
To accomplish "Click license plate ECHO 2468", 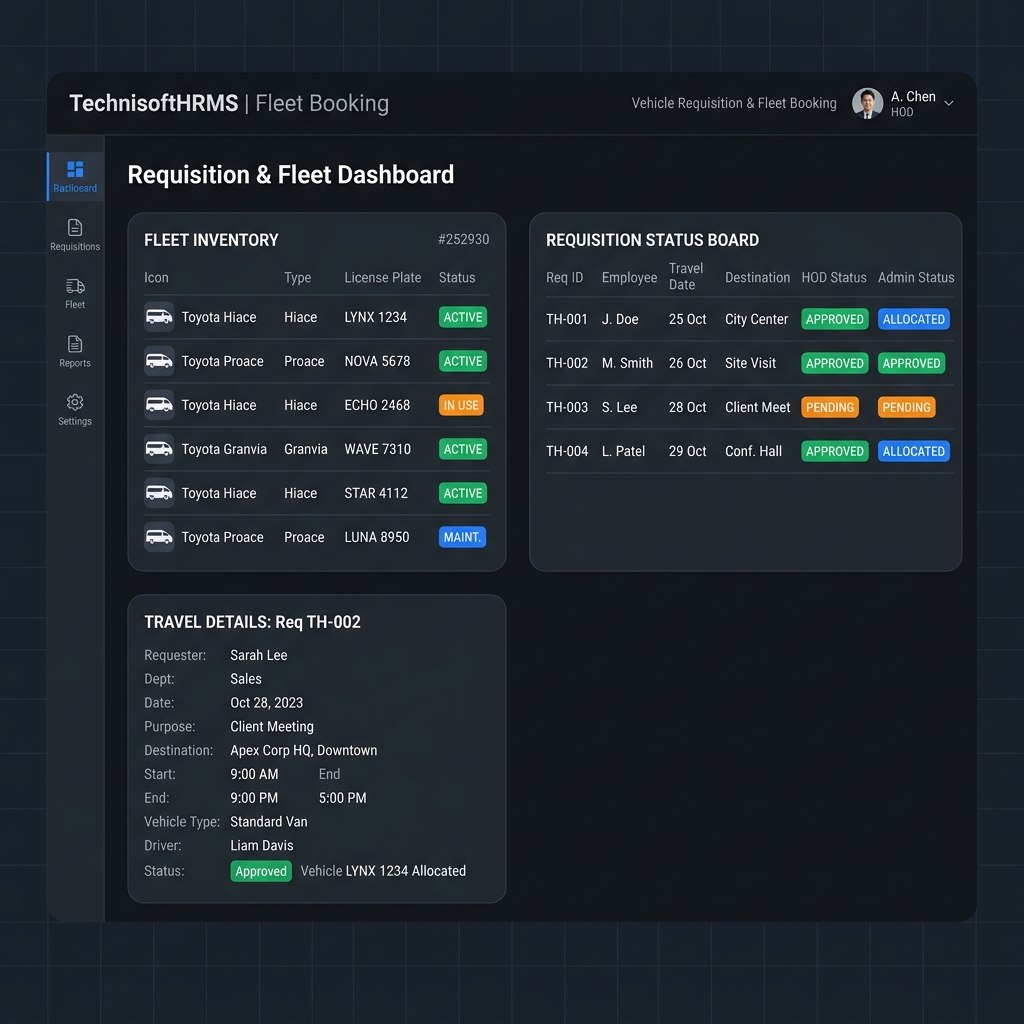I will pos(377,405).
